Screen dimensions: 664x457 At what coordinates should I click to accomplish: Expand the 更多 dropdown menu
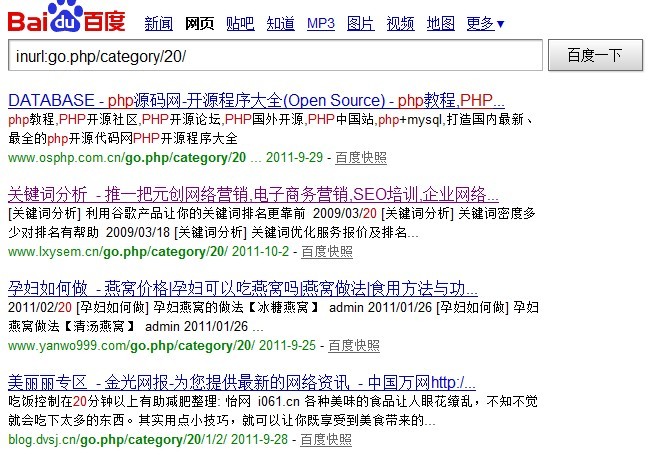click(x=485, y=24)
